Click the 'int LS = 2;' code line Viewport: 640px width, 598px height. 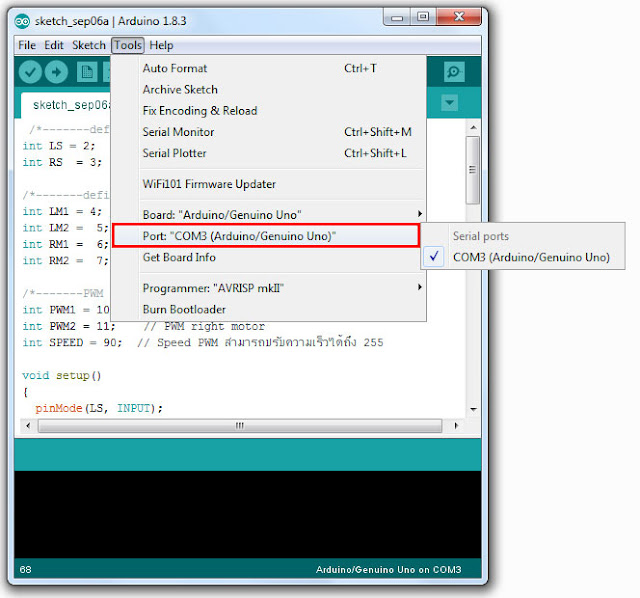59,146
